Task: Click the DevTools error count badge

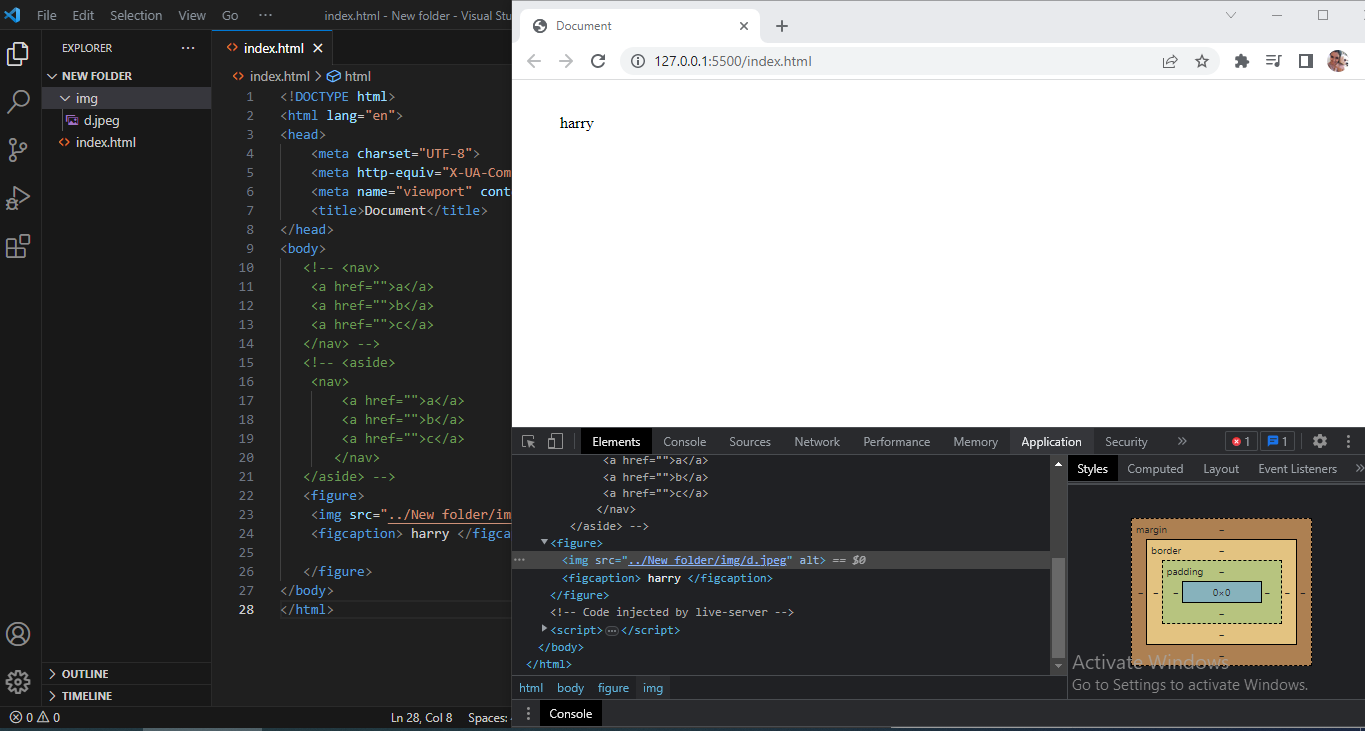Action: (1241, 441)
